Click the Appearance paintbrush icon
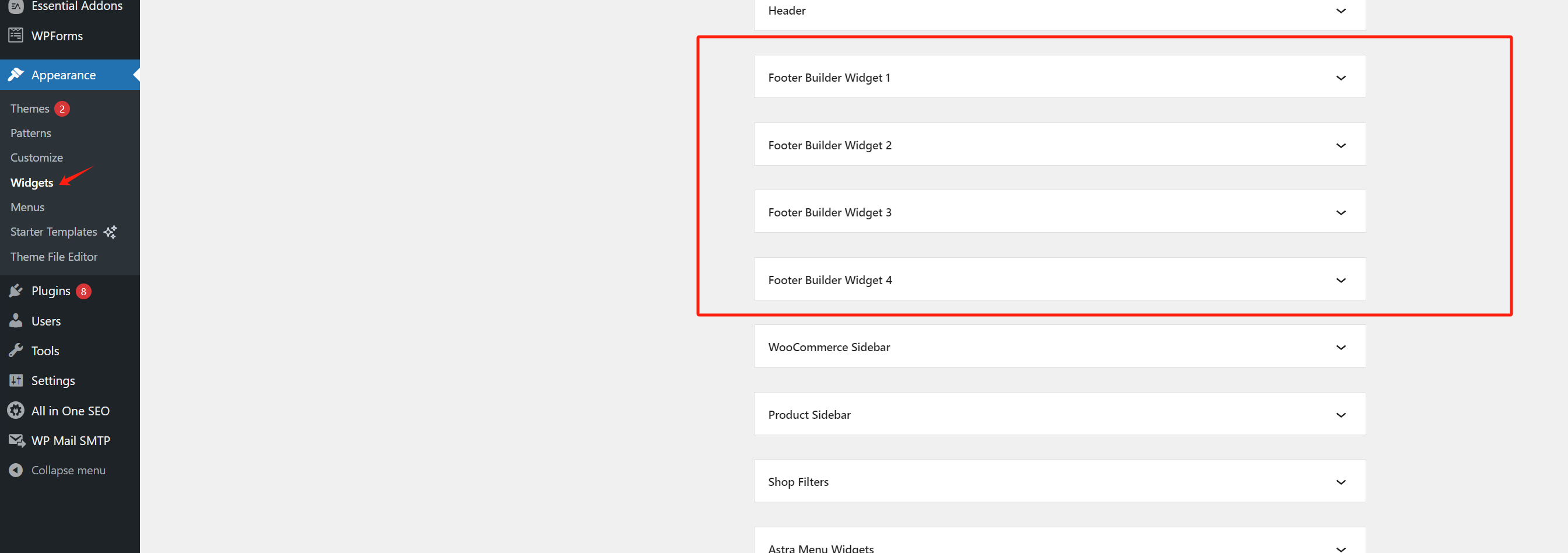Image resolution: width=1568 pixels, height=553 pixels. (x=16, y=75)
